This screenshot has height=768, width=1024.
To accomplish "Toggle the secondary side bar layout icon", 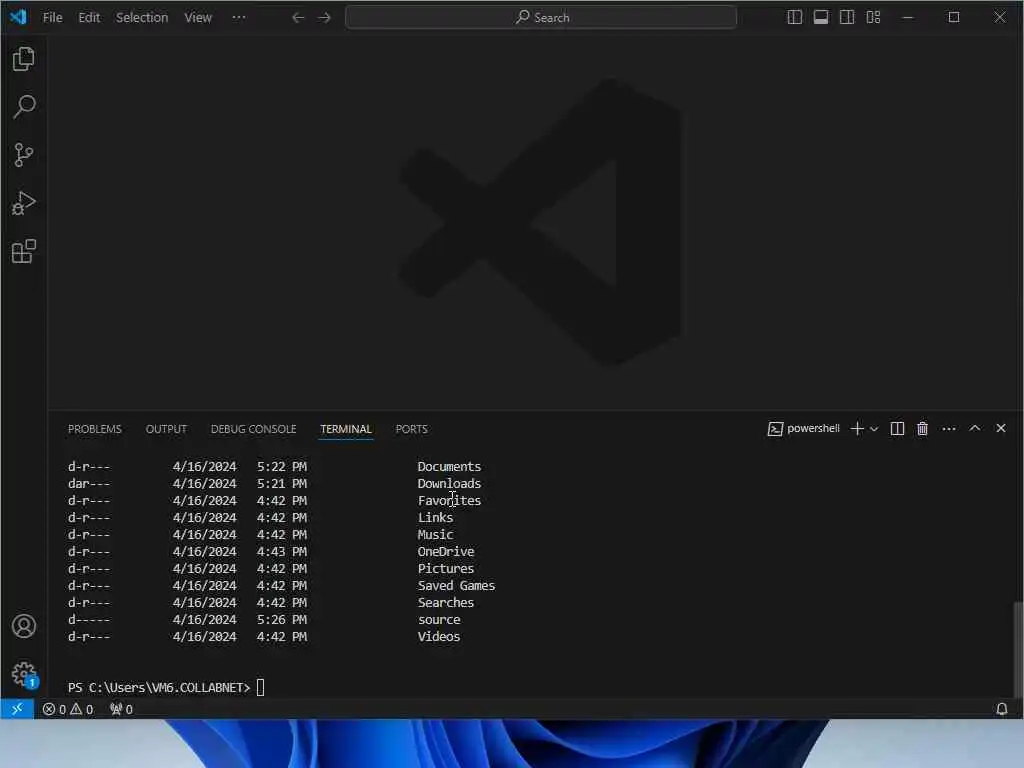I will coord(847,18).
